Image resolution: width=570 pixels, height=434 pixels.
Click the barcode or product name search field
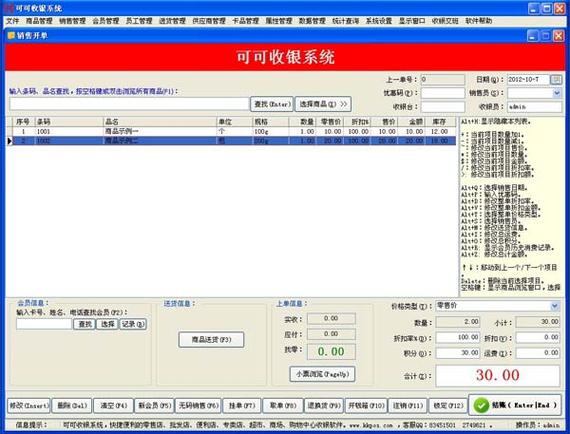click(x=129, y=104)
